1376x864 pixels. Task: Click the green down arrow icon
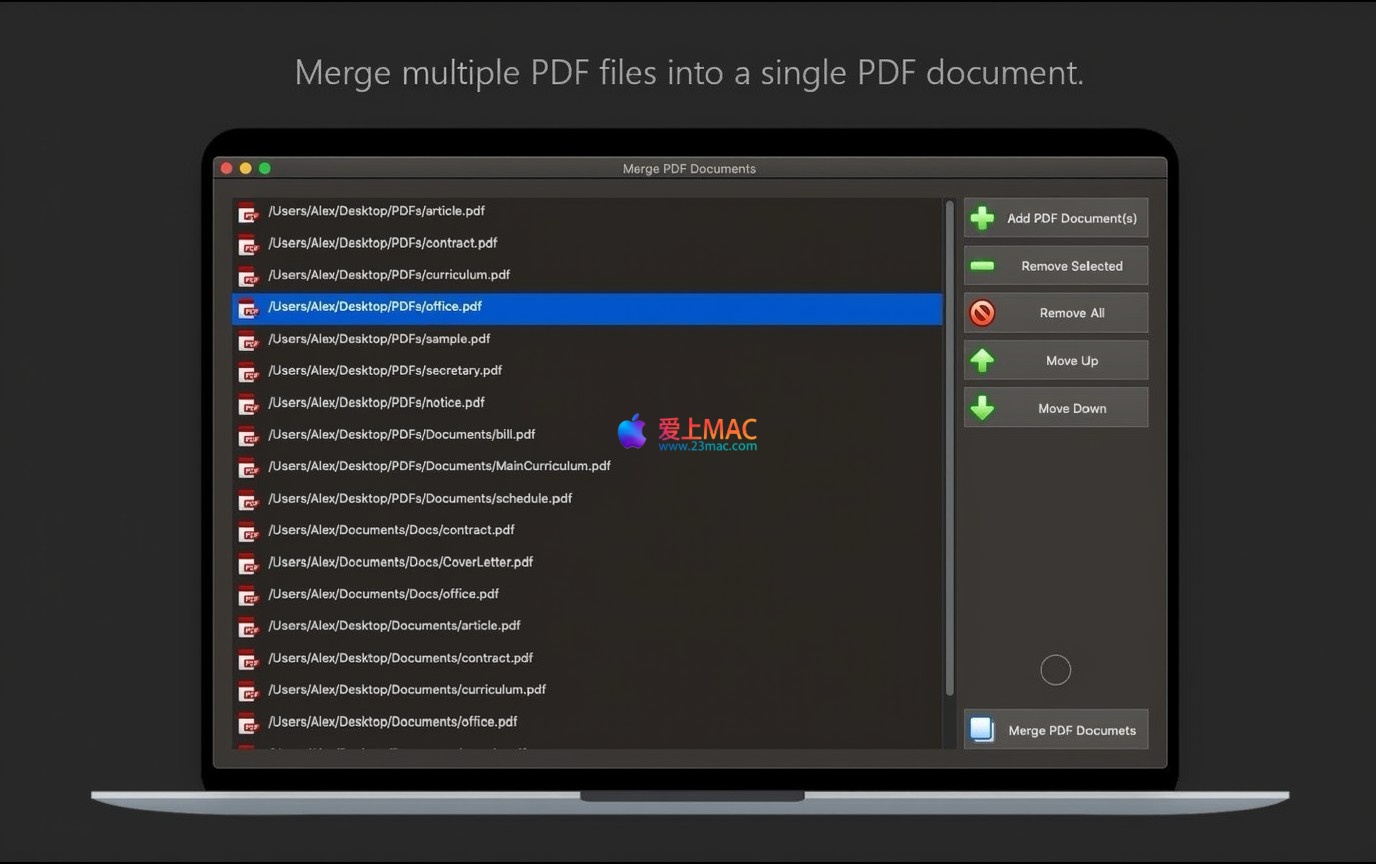(983, 408)
